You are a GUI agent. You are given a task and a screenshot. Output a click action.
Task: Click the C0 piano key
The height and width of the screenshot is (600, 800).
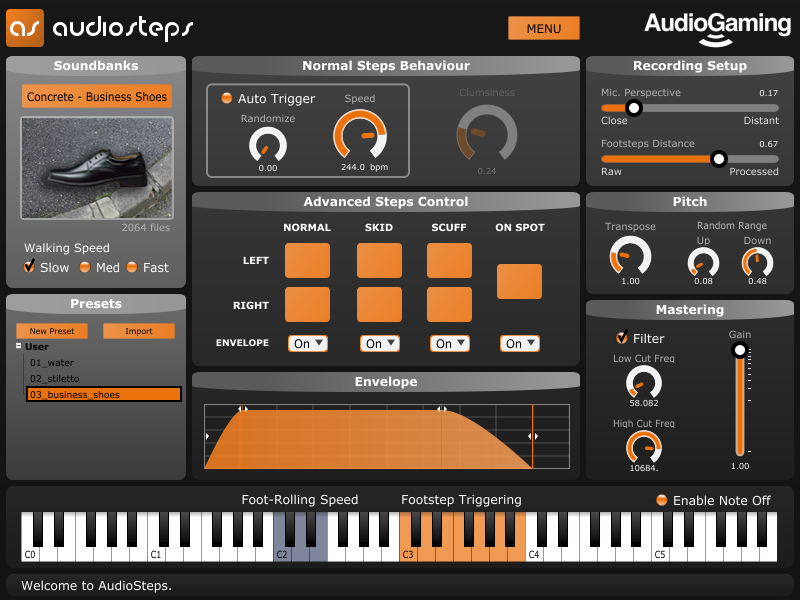point(30,554)
